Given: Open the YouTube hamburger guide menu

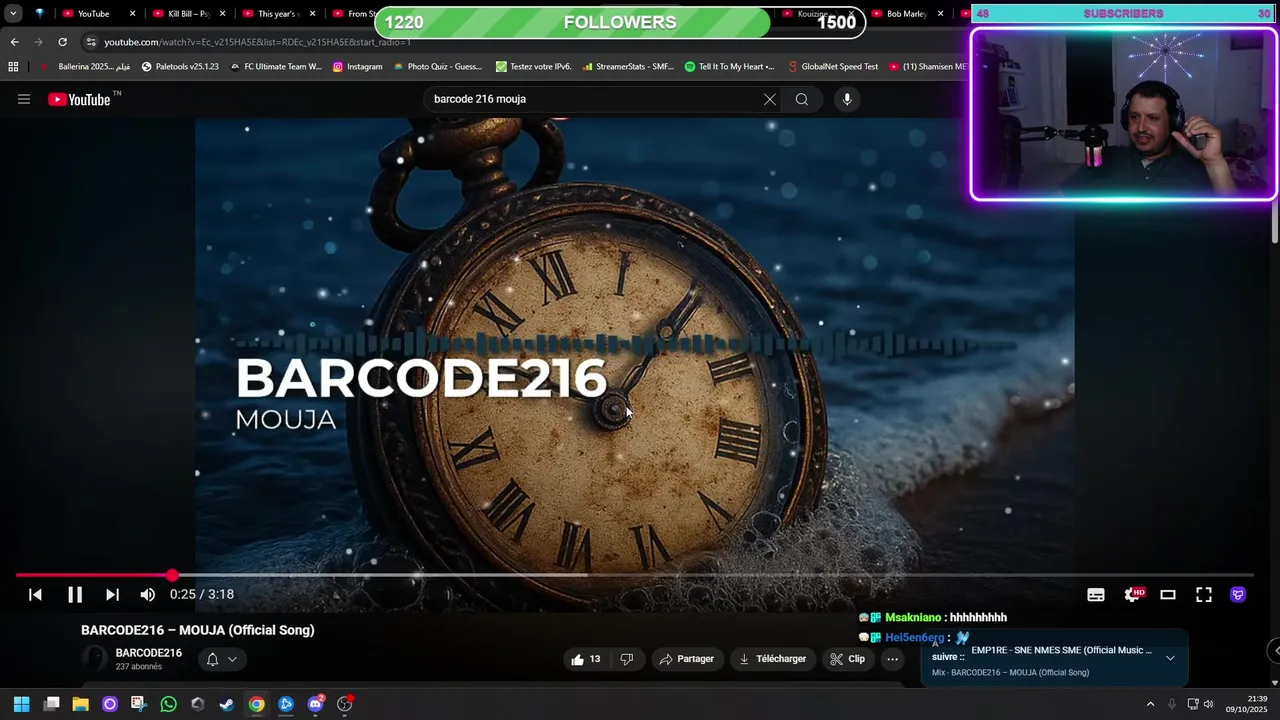Looking at the screenshot, I should coord(24,99).
